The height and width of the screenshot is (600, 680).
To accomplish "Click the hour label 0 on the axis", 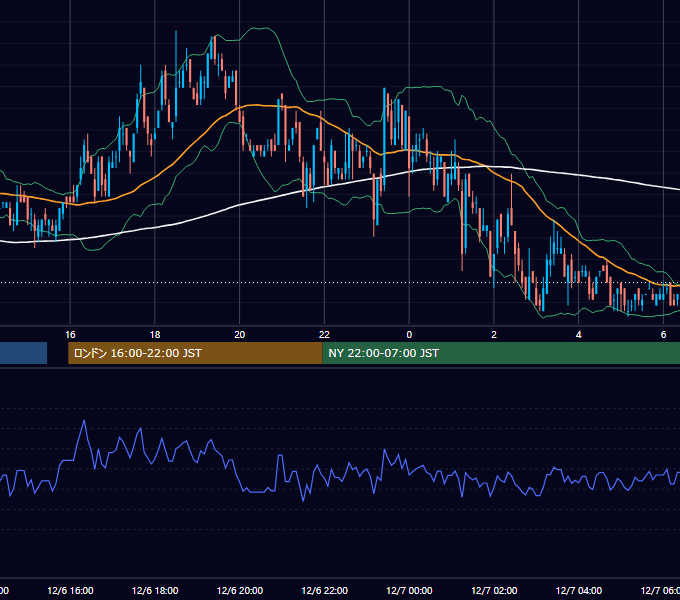I will pyautogui.click(x=409, y=334).
